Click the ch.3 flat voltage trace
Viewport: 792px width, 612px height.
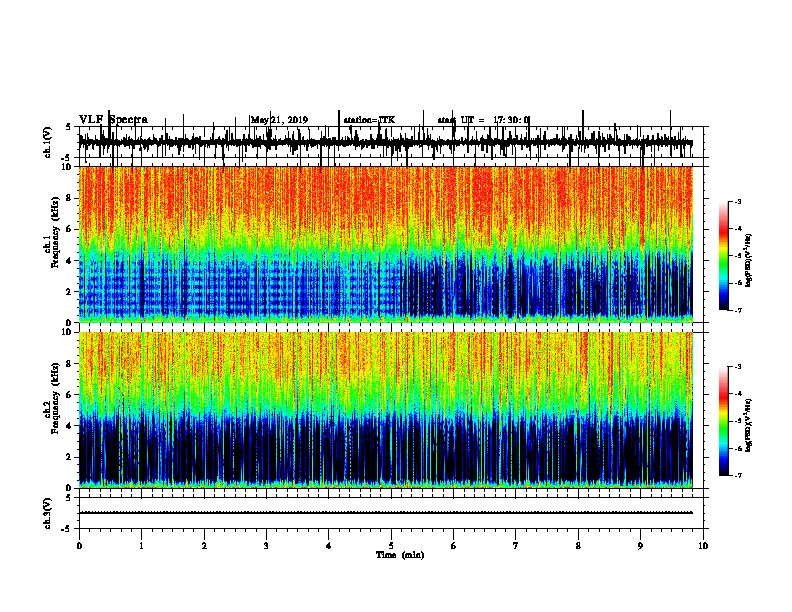(x=386, y=513)
